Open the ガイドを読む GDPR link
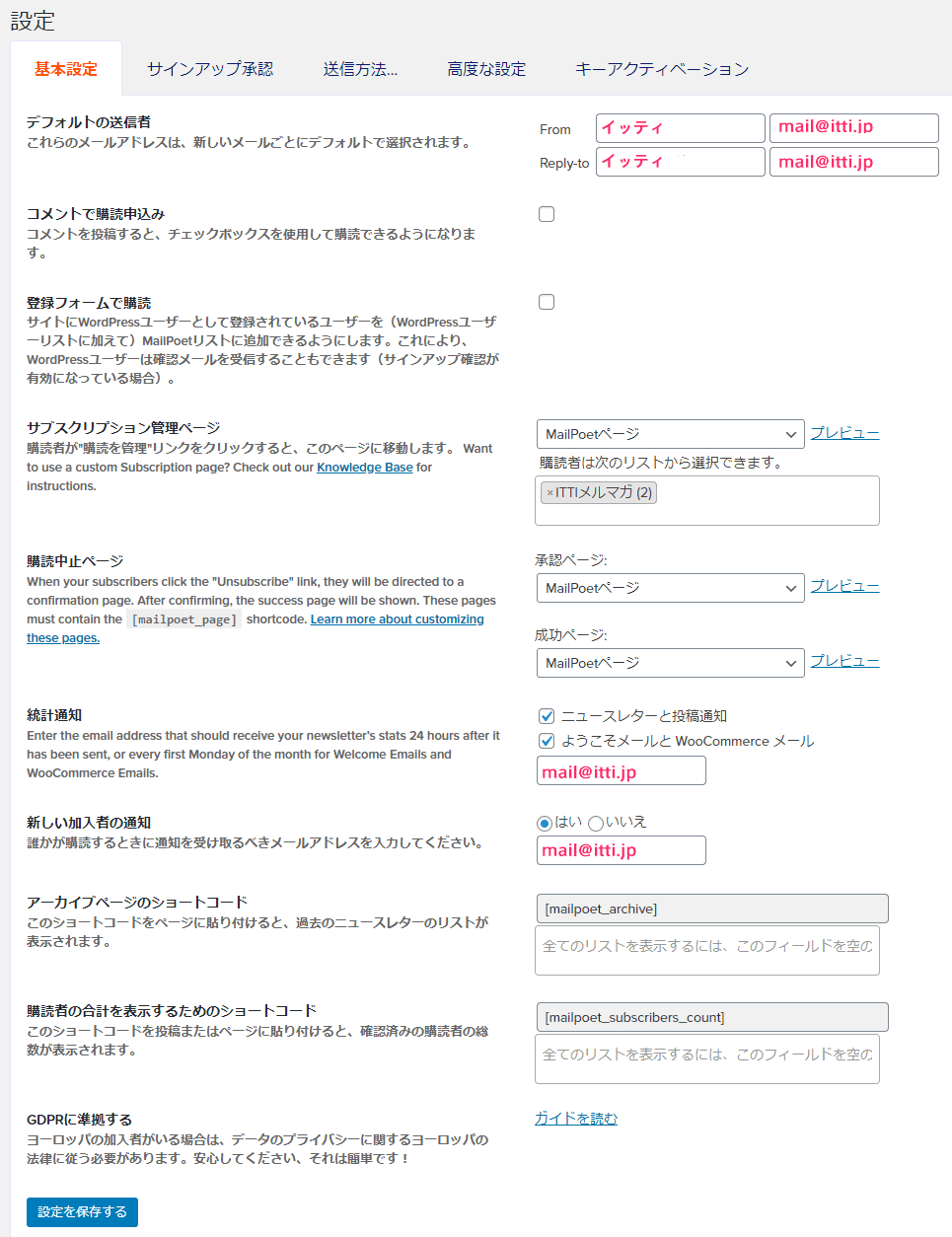The height and width of the screenshot is (1237, 952). pyautogui.click(x=576, y=1119)
